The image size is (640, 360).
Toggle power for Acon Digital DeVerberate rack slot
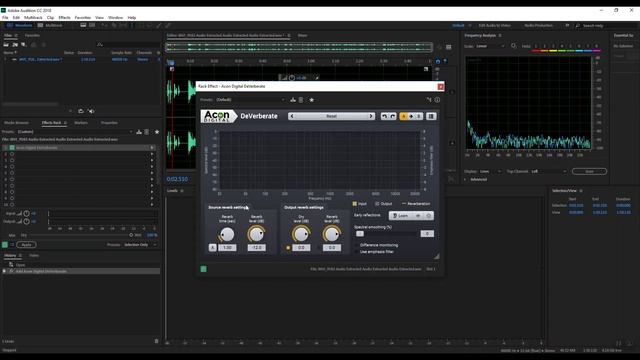(12, 148)
